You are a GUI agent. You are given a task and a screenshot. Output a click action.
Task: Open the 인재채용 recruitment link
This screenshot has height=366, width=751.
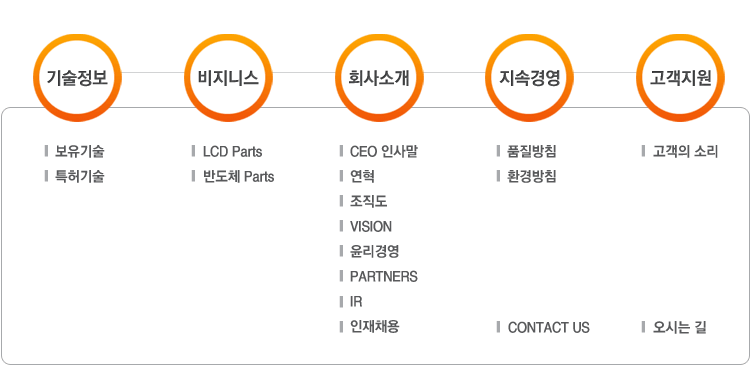pos(375,327)
